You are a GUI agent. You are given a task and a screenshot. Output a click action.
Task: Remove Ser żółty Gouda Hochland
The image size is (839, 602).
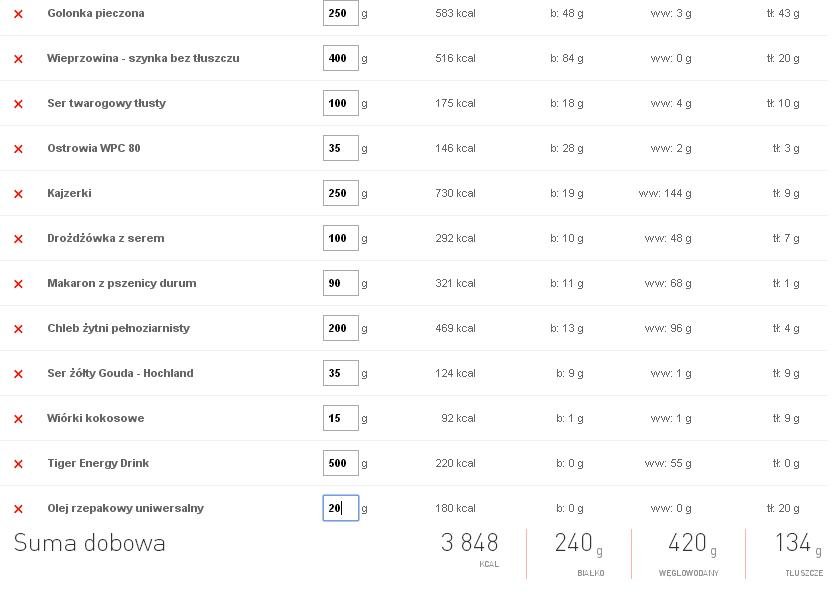[x=18, y=374]
